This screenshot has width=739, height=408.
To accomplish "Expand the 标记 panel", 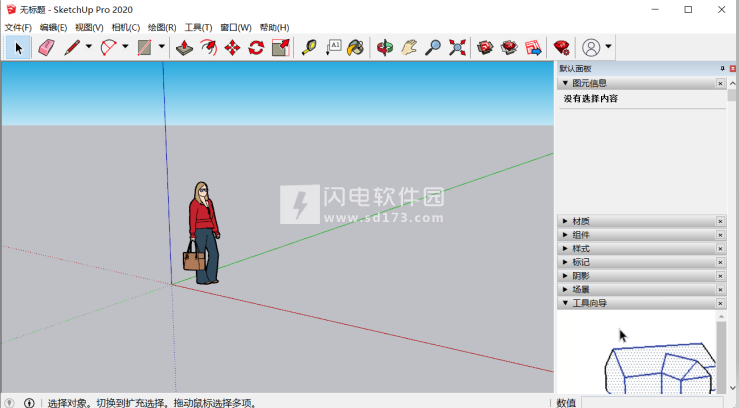I will coord(565,262).
